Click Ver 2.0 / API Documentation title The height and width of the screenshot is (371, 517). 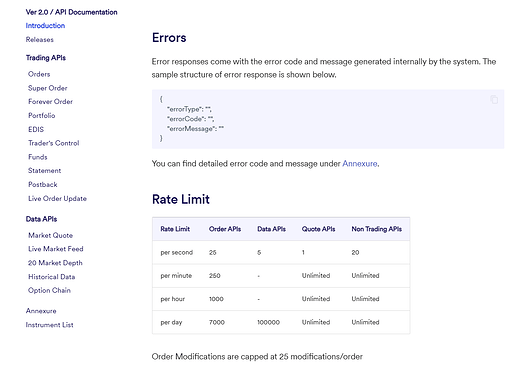[x=71, y=12]
